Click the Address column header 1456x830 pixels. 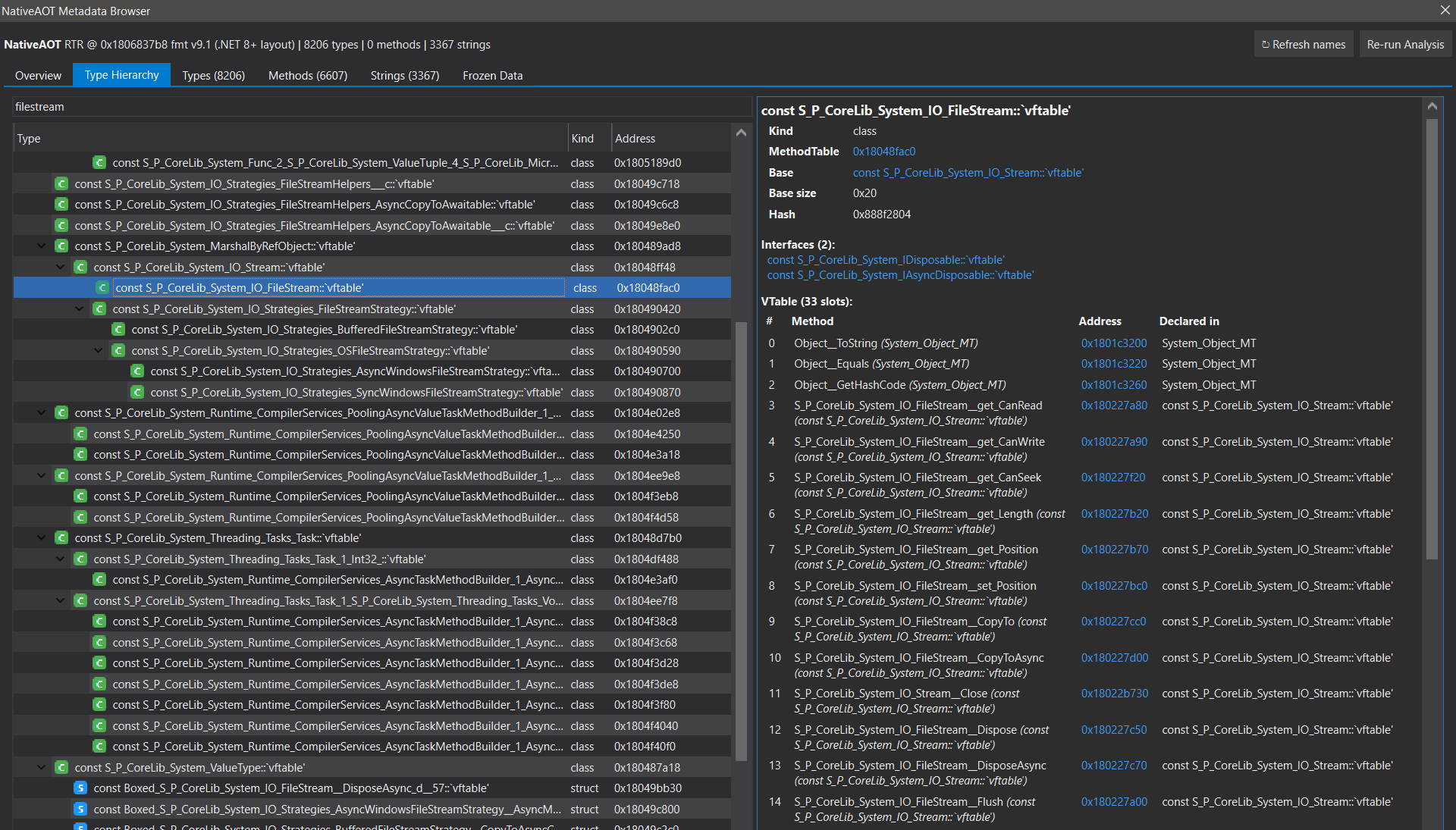click(671, 139)
